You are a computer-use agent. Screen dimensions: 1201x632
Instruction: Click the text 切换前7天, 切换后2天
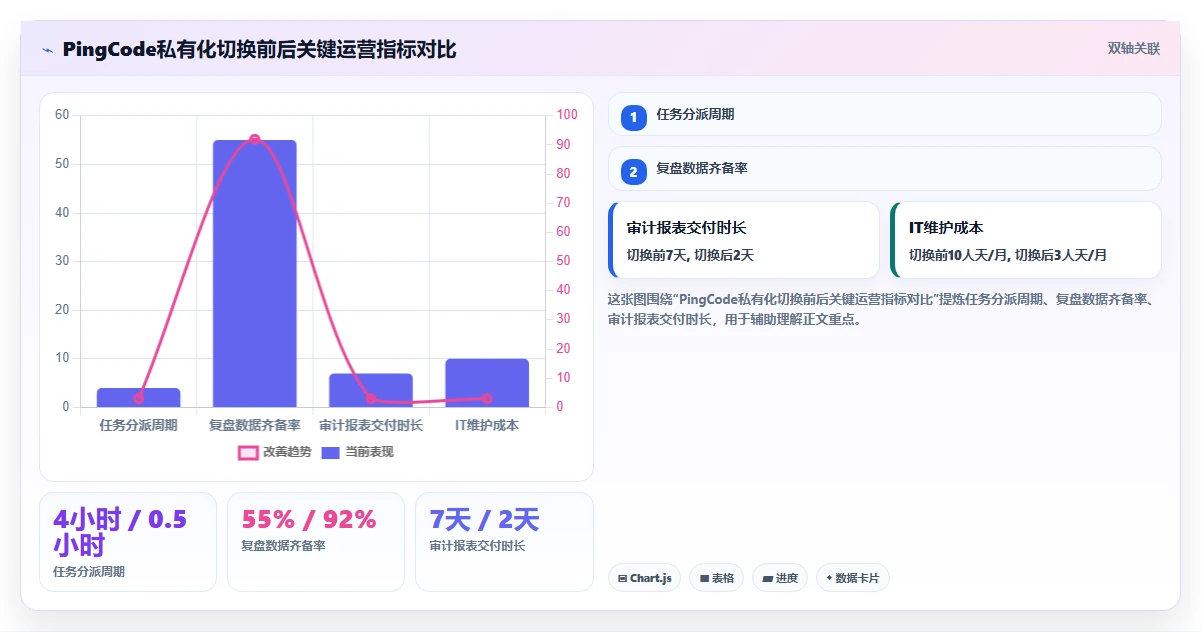(690, 255)
